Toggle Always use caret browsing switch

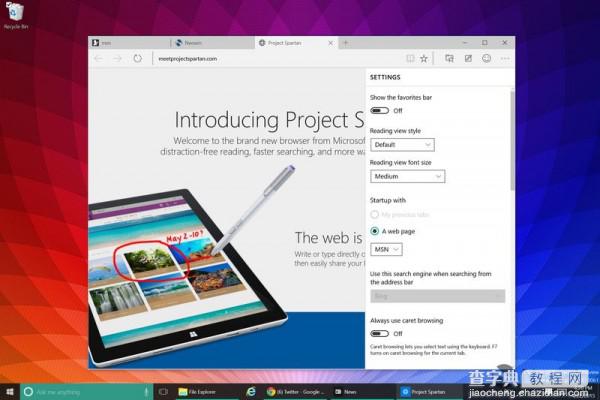point(379,334)
